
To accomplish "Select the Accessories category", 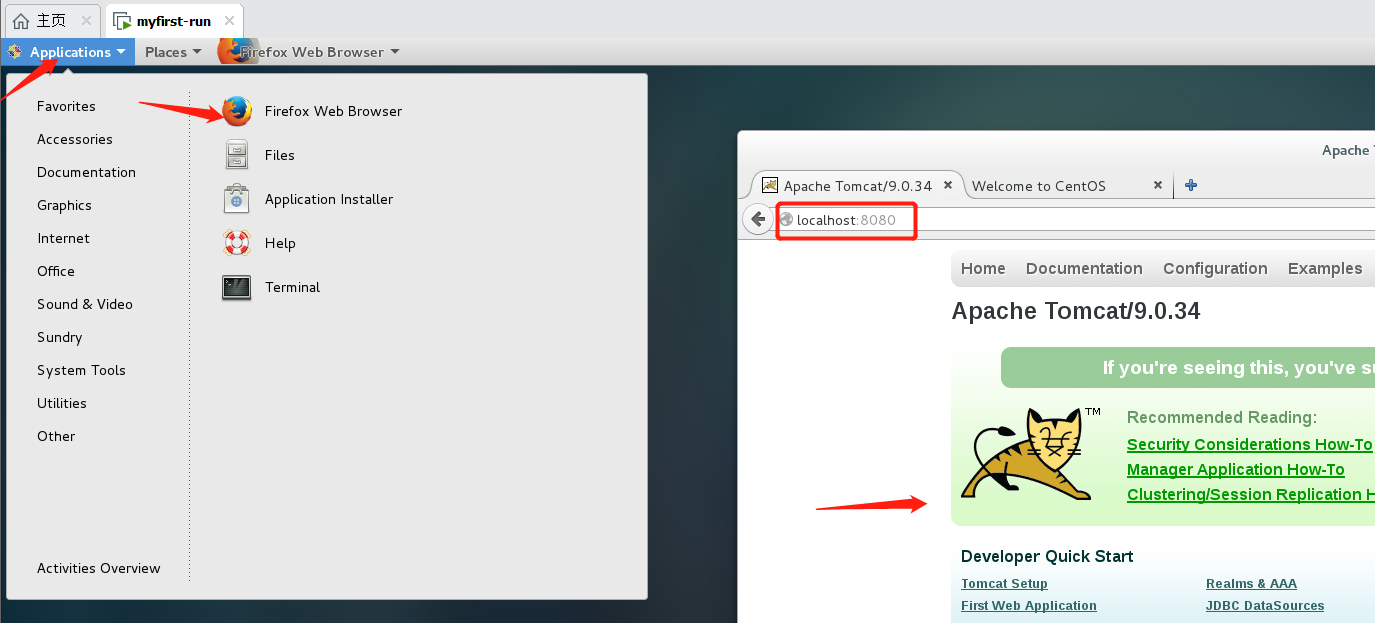I will click(x=75, y=139).
